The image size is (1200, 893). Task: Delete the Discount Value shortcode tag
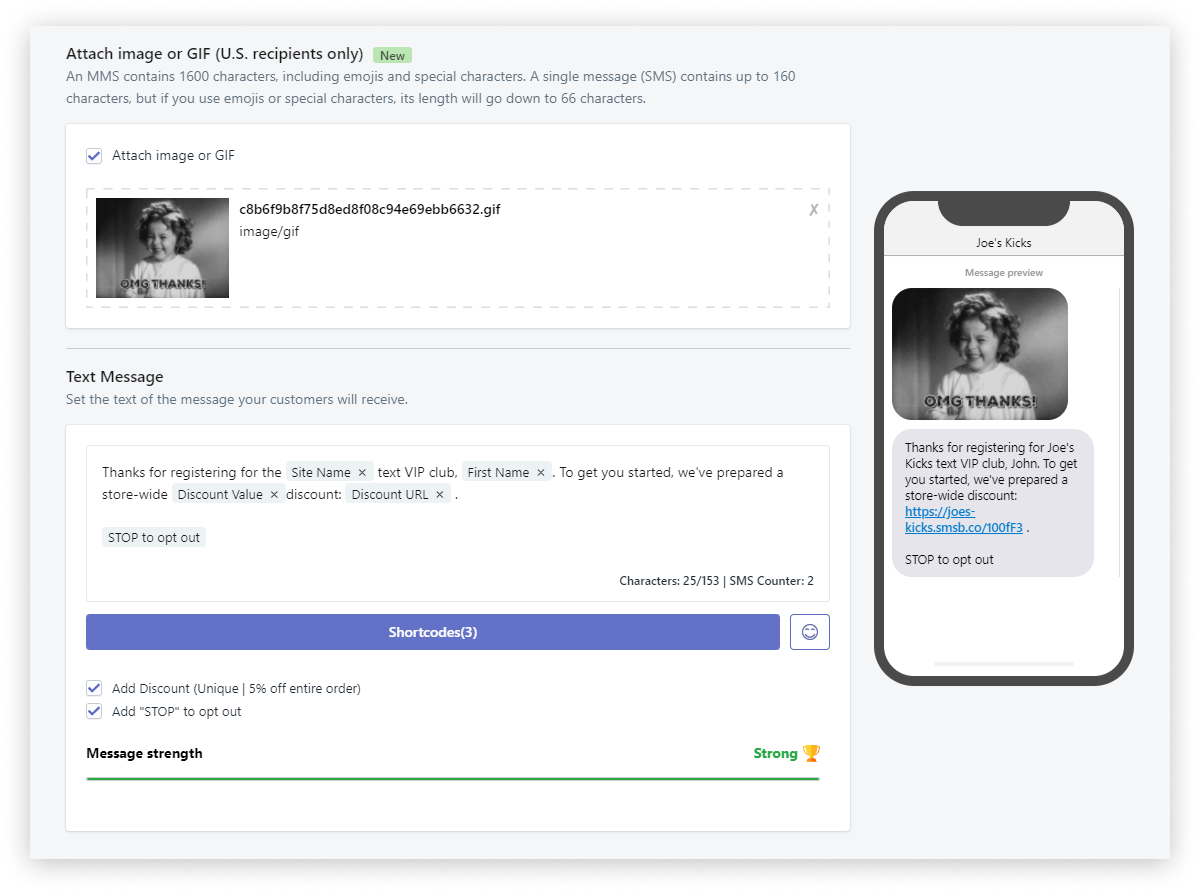point(274,494)
